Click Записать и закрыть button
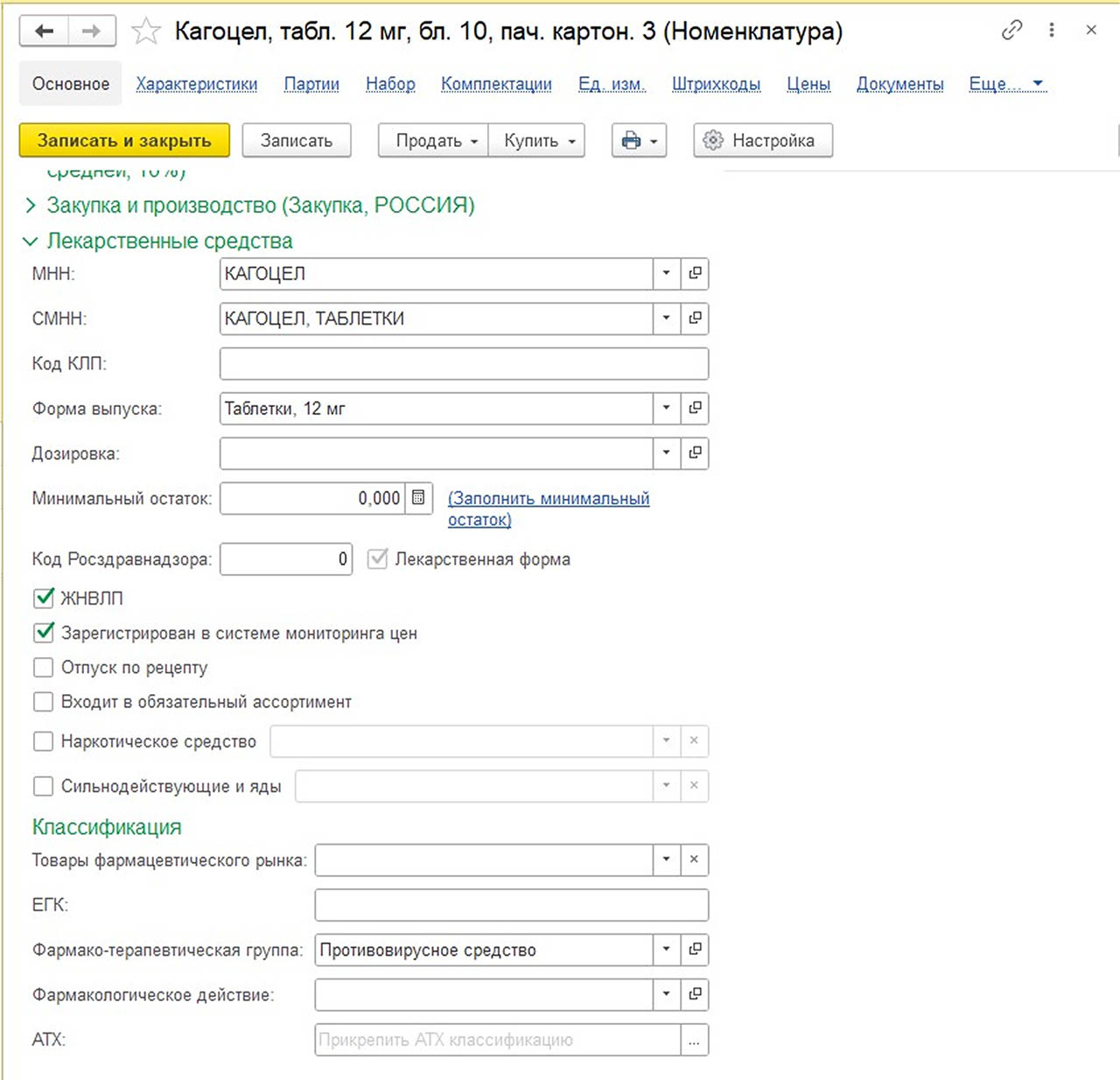1120x1080 pixels. point(124,140)
